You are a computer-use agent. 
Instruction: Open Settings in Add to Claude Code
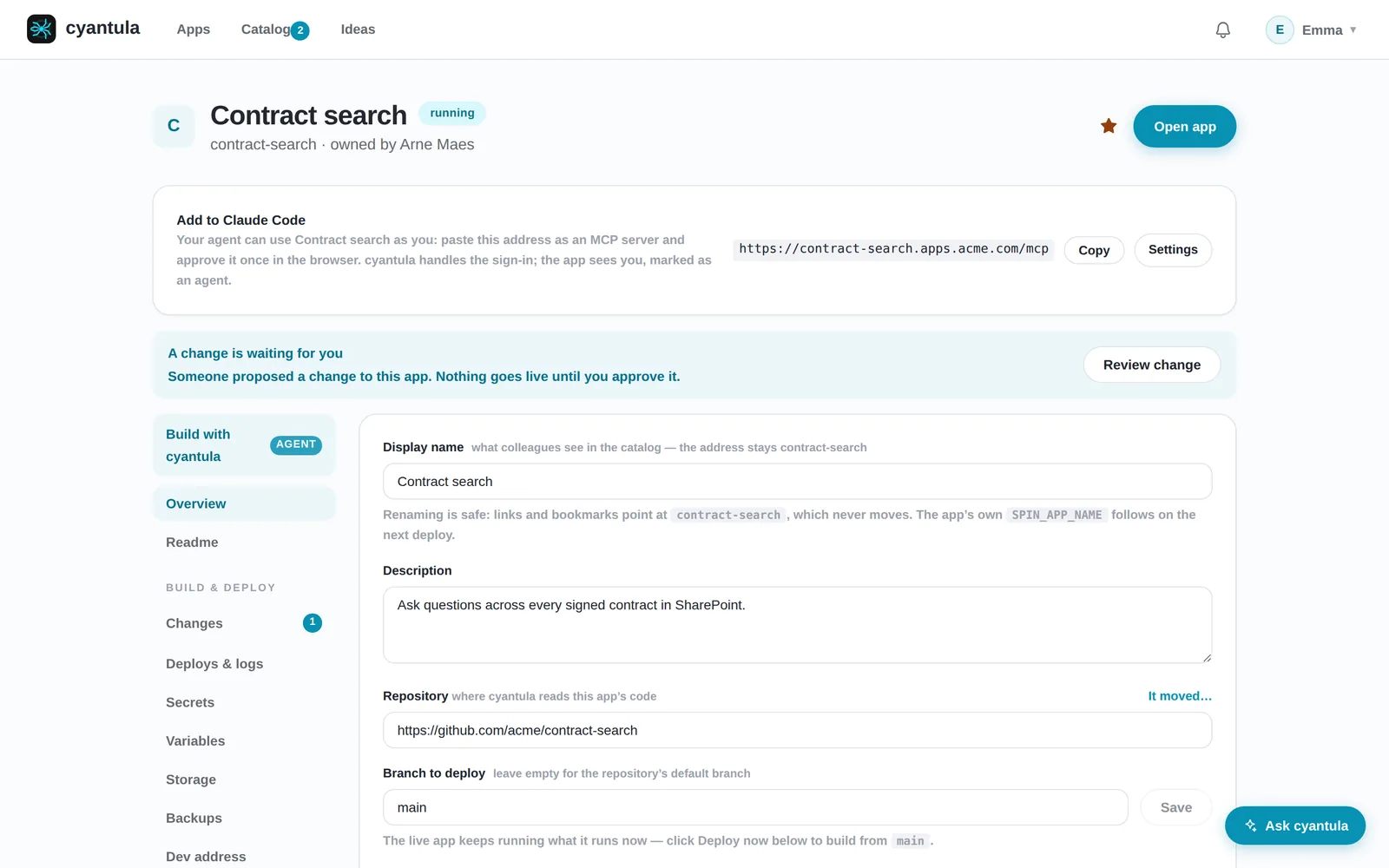(1173, 250)
